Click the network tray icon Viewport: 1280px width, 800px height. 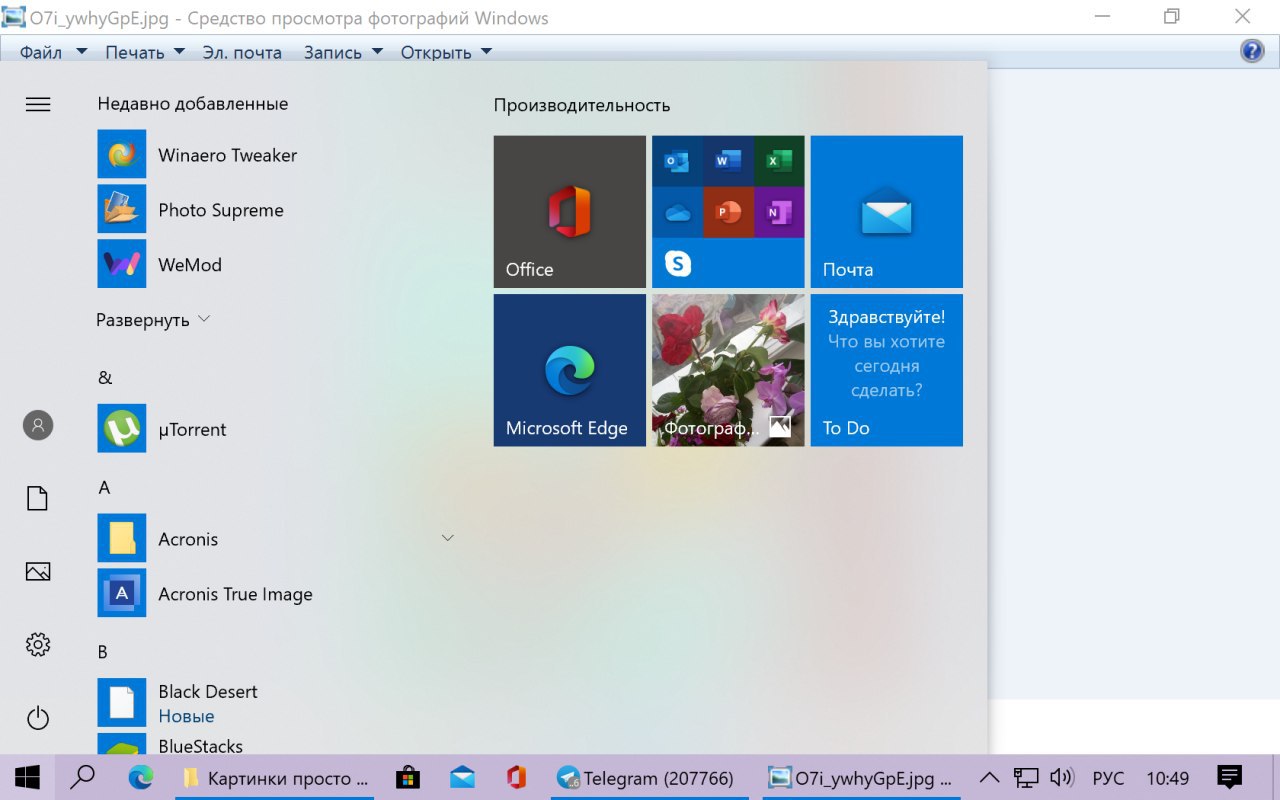pyautogui.click(x=1025, y=778)
